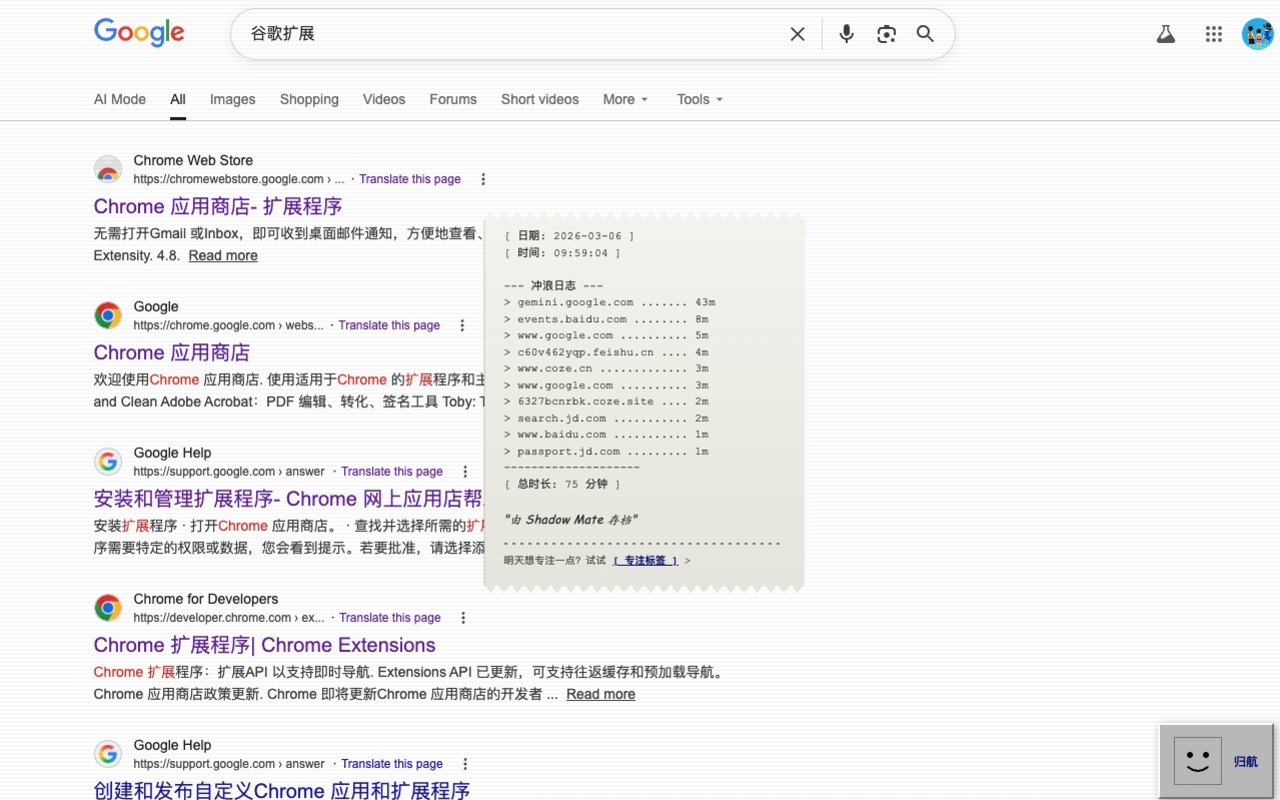Open more options for Chrome for Developers result
This screenshot has height=800, width=1280.
(x=463, y=617)
